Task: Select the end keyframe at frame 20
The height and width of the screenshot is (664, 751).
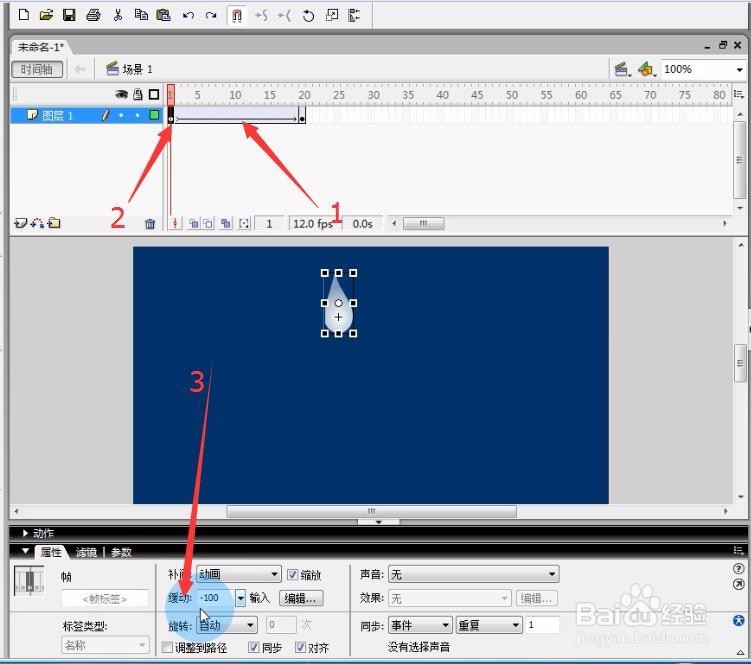Action: [x=302, y=115]
